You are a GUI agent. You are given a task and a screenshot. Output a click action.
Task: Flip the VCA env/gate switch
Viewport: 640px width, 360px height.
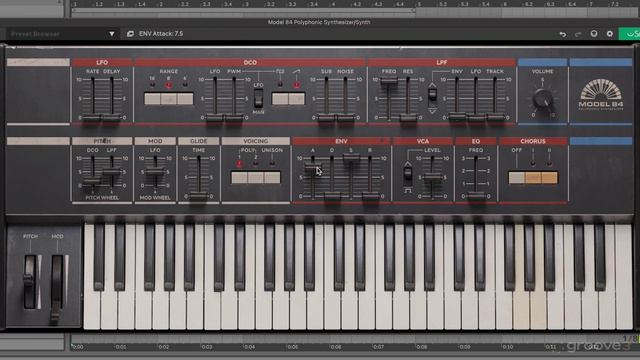[408, 173]
